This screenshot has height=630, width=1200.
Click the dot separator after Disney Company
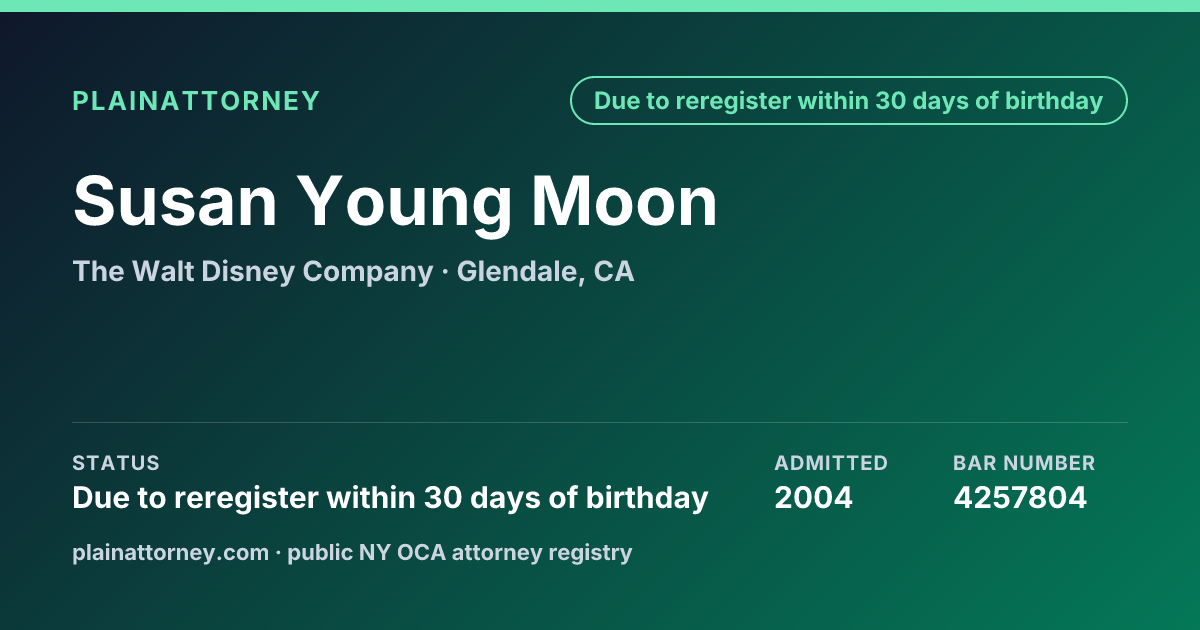pyautogui.click(x=445, y=272)
